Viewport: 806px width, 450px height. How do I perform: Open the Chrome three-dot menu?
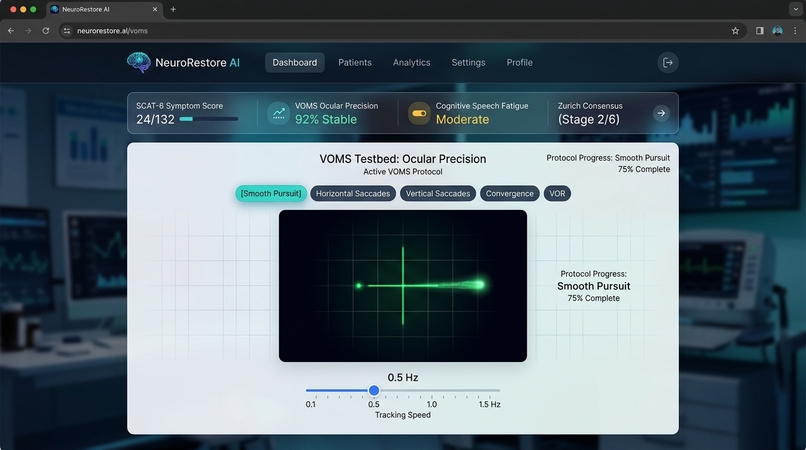[x=795, y=31]
